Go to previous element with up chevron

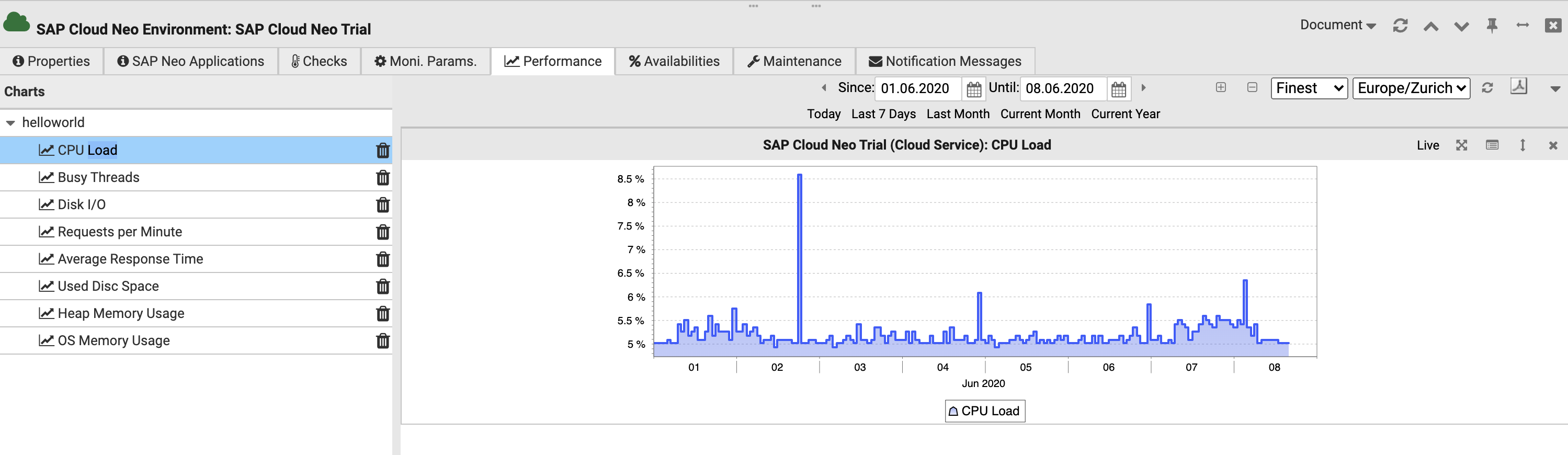(1431, 26)
